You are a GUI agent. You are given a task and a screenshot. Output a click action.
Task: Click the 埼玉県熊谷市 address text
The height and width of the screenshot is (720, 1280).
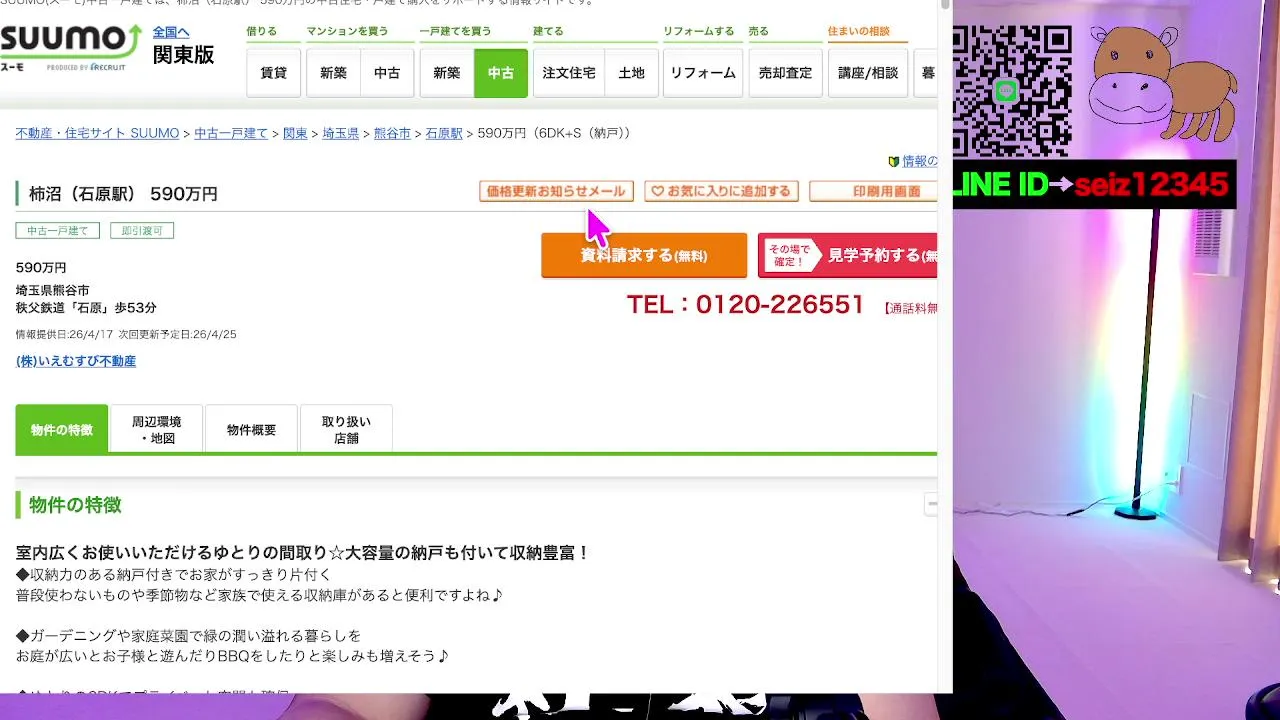[x=53, y=290]
